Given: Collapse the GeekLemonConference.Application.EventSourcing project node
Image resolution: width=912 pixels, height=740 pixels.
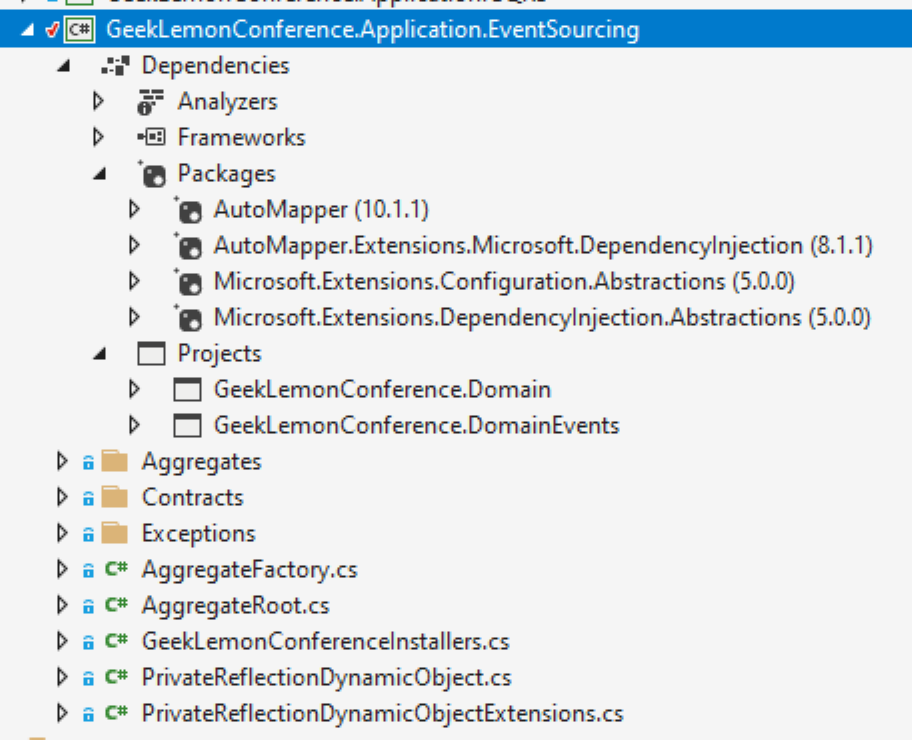Looking at the screenshot, I should (27, 30).
